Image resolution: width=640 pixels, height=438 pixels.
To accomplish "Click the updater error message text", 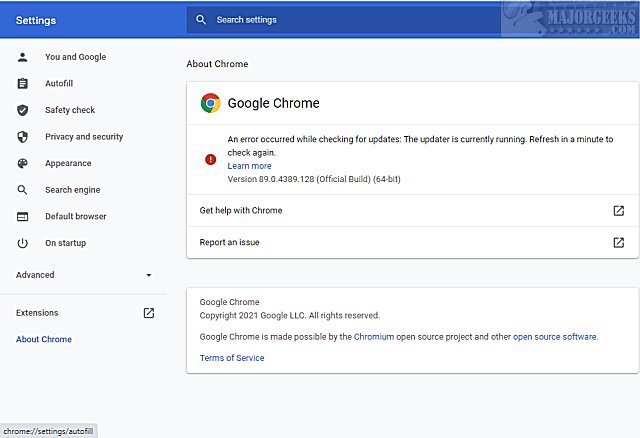I will point(420,146).
